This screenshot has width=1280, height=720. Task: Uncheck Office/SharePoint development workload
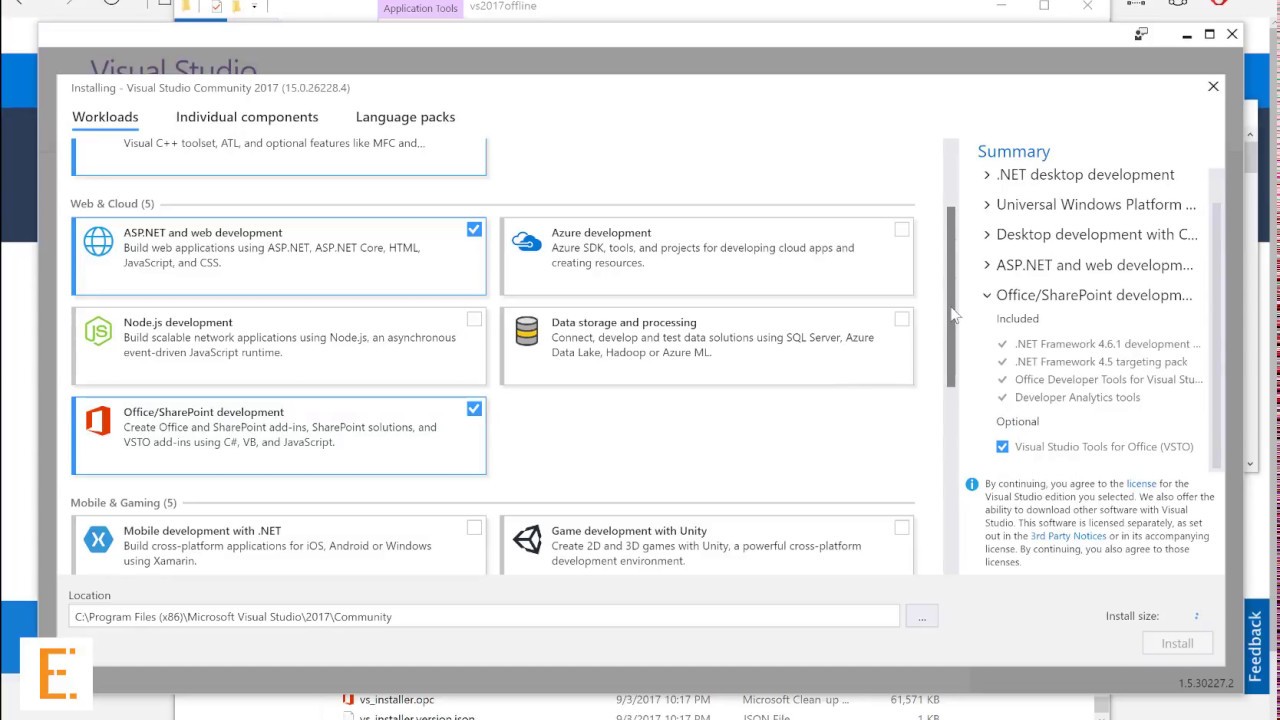tap(474, 409)
